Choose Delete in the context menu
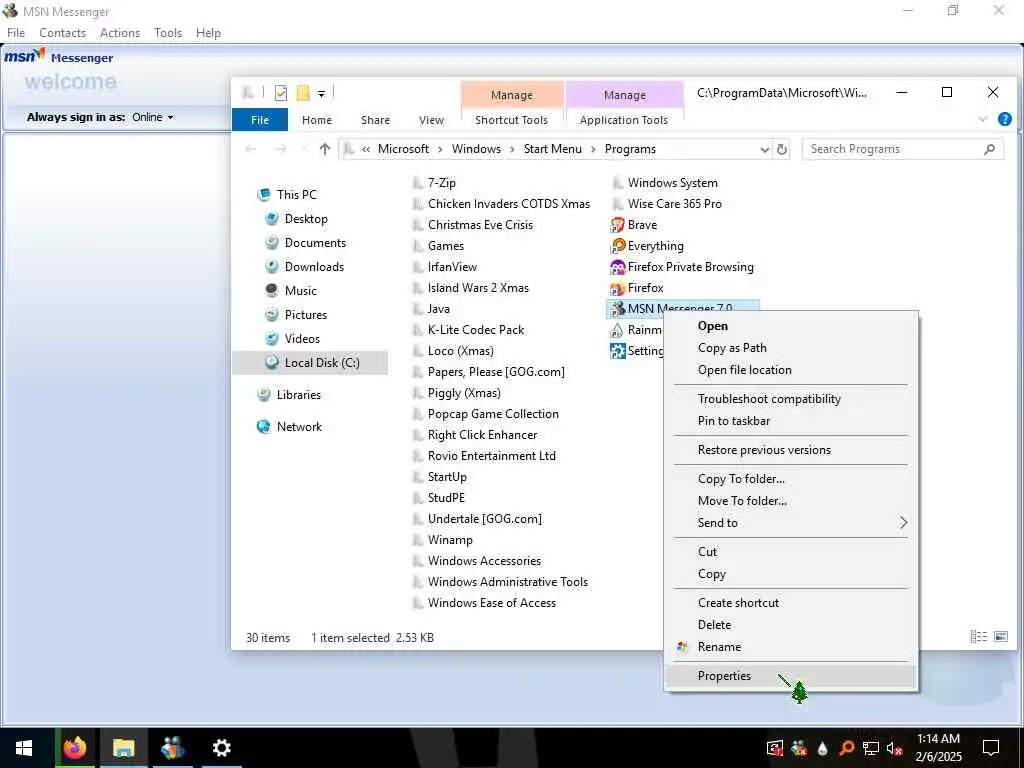The image size is (1024, 768). [x=790, y=625]
